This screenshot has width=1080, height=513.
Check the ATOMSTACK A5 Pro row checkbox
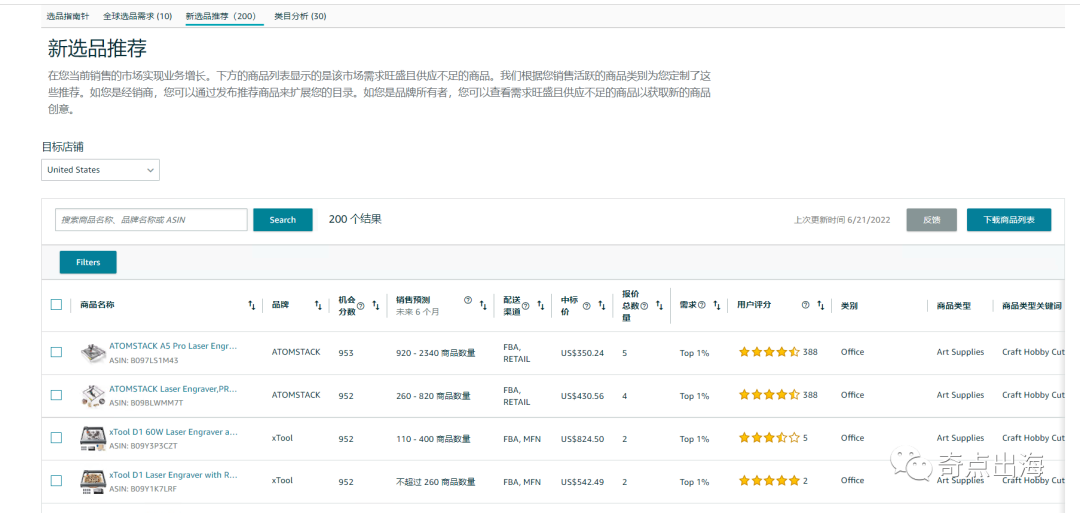(x=56, y=352)
